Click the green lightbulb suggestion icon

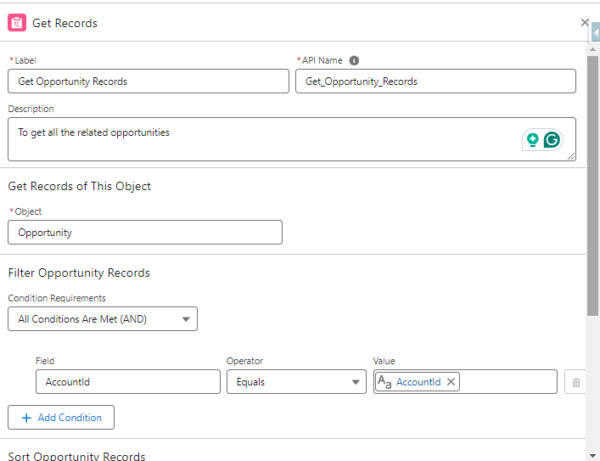[532, 140]
